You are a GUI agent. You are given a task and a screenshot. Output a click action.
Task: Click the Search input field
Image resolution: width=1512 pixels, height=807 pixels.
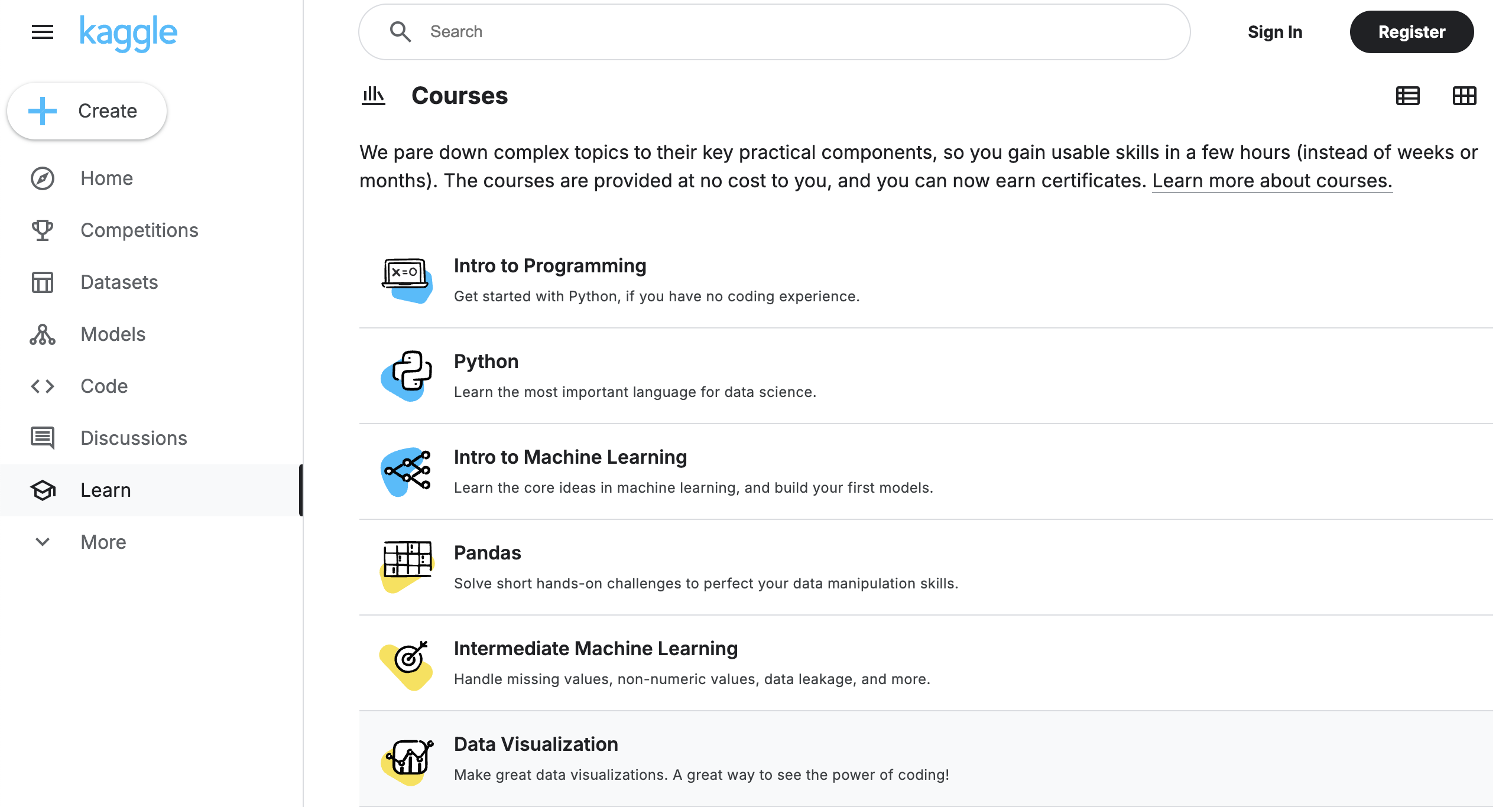pyautogui.click(x=774, y=32)
